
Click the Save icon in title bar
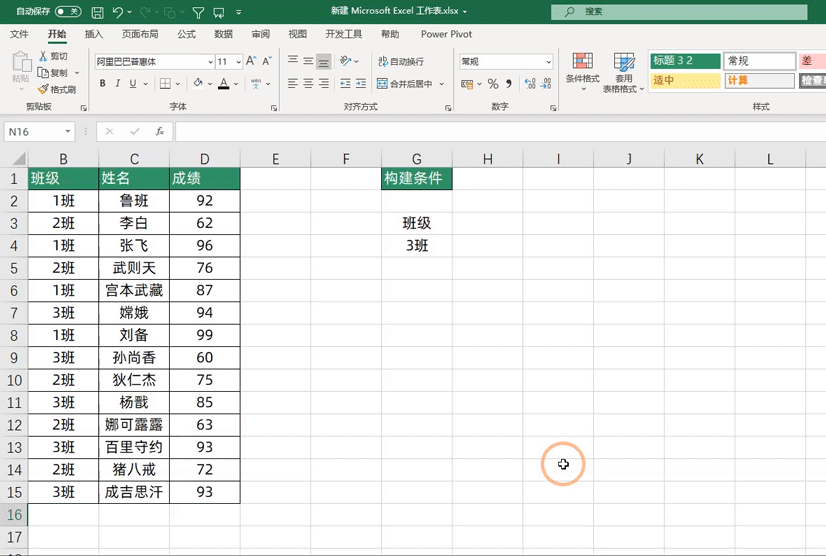[97, 13]
